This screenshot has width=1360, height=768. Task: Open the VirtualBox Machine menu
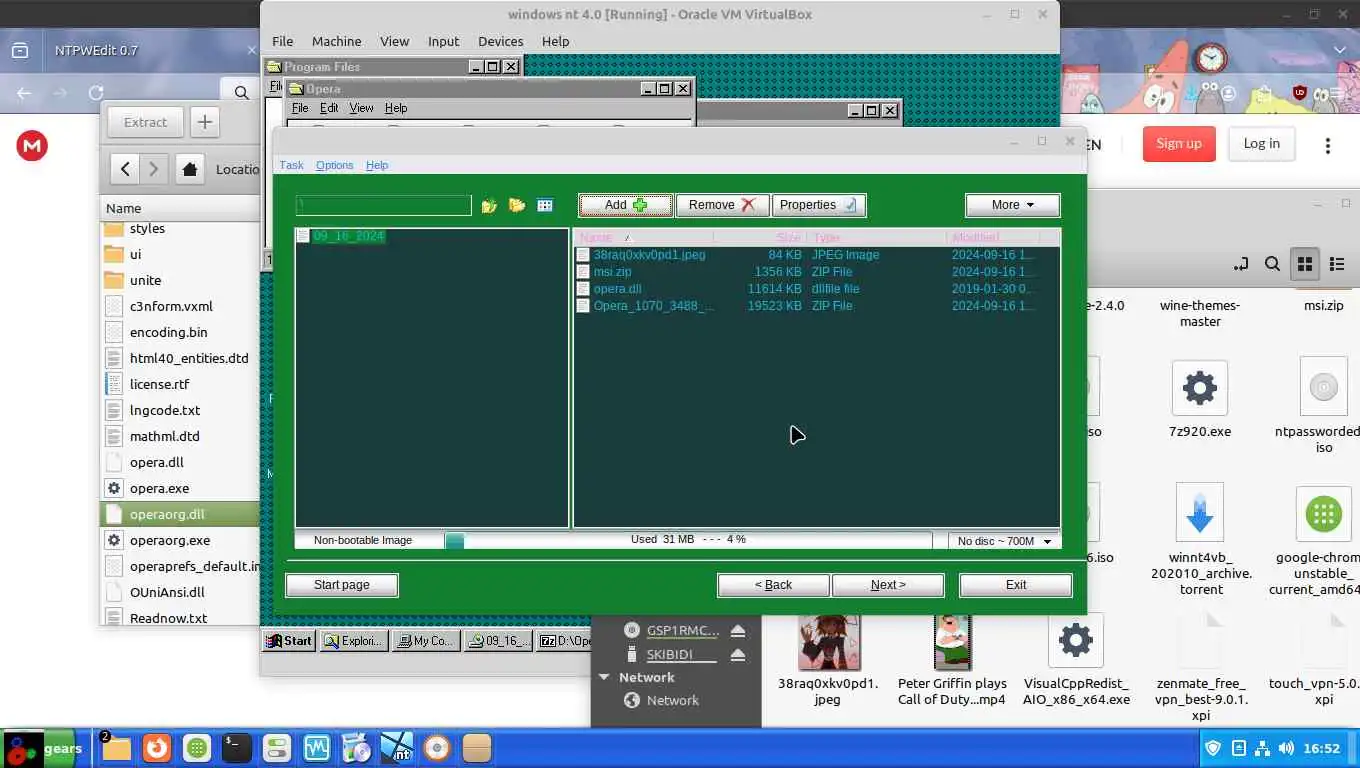pyautogui.click(x=336, y=41)
